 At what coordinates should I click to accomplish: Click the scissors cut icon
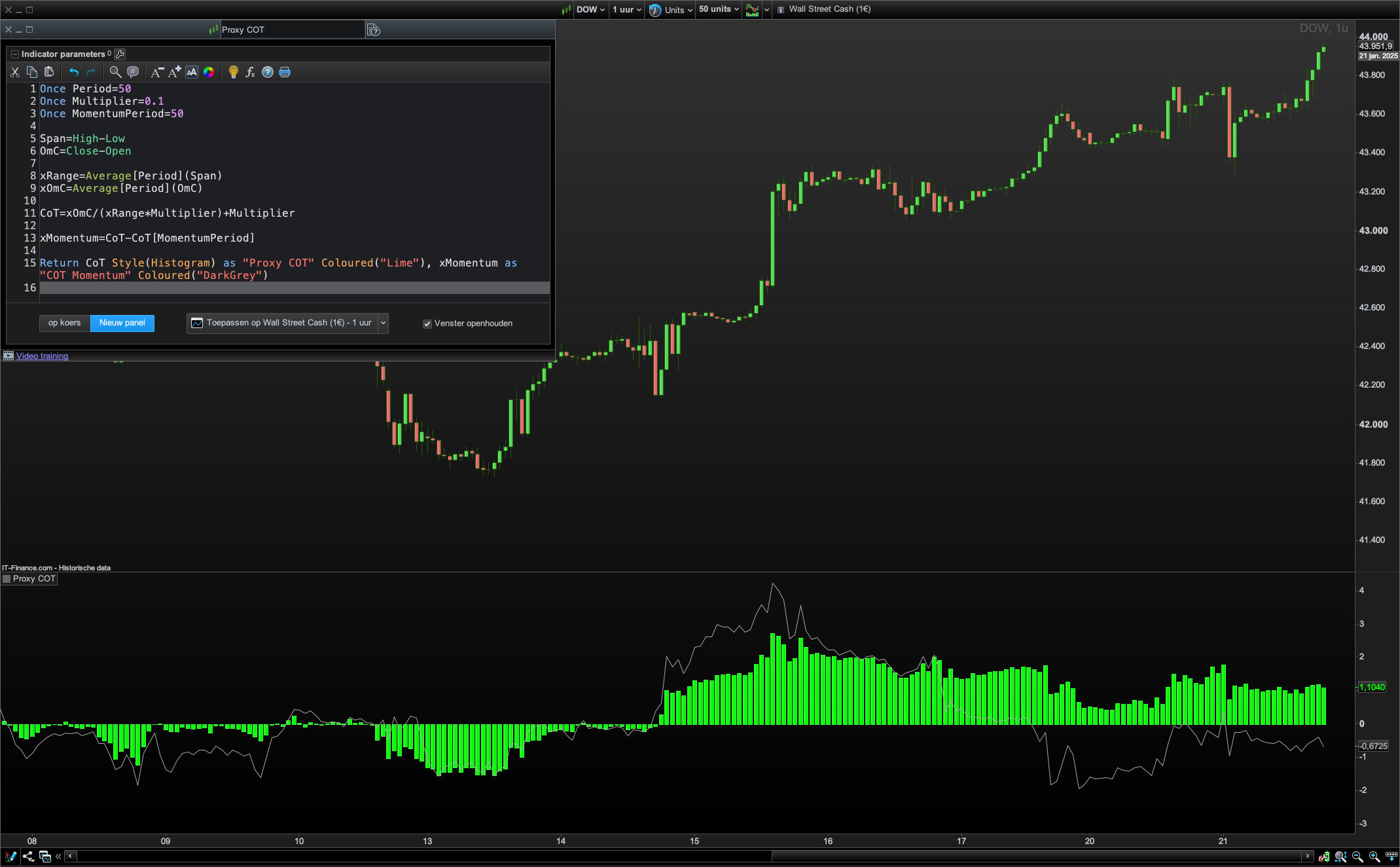point(15,72)
